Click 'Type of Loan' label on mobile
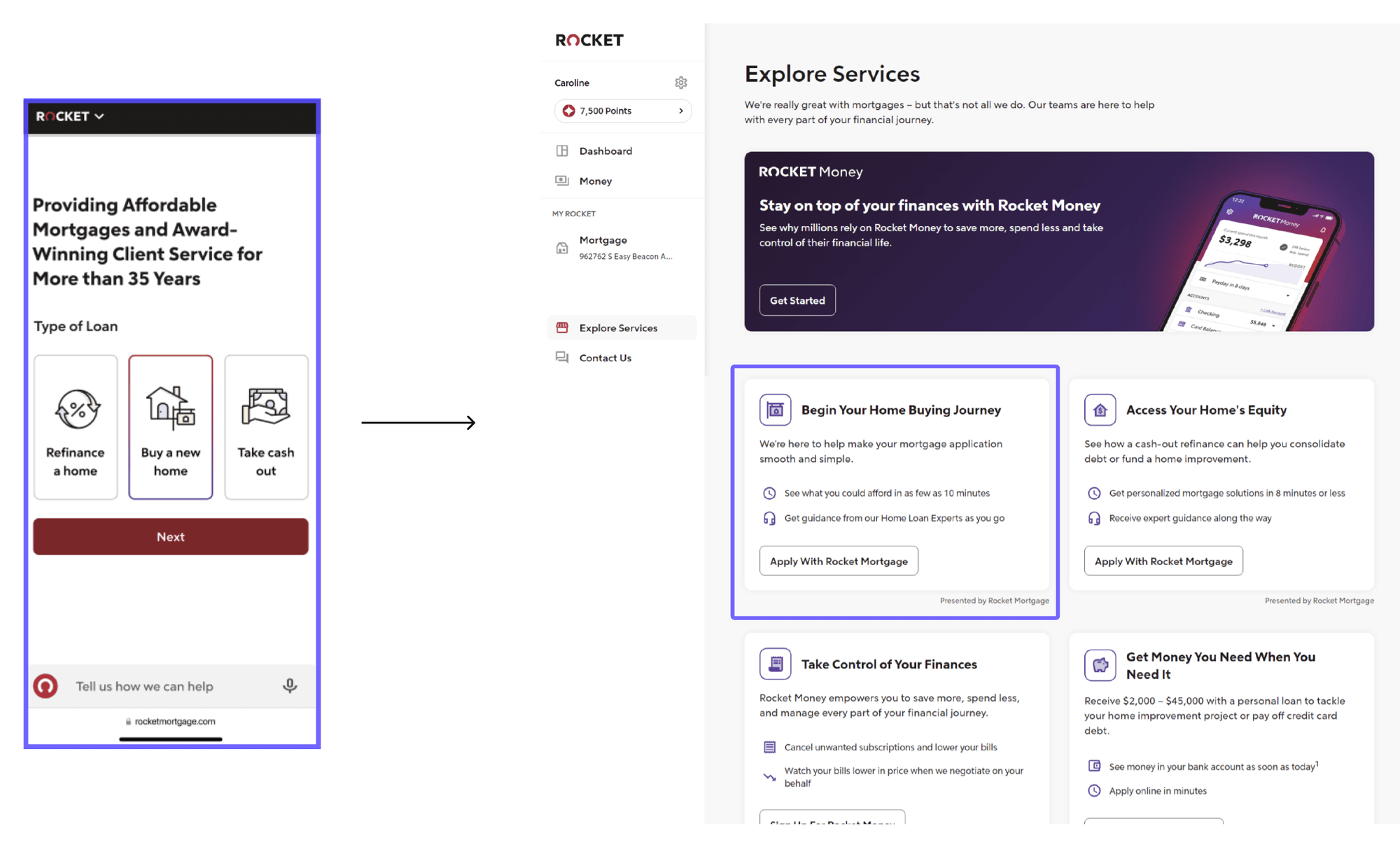1400x847 pixels. click(76, 326)
